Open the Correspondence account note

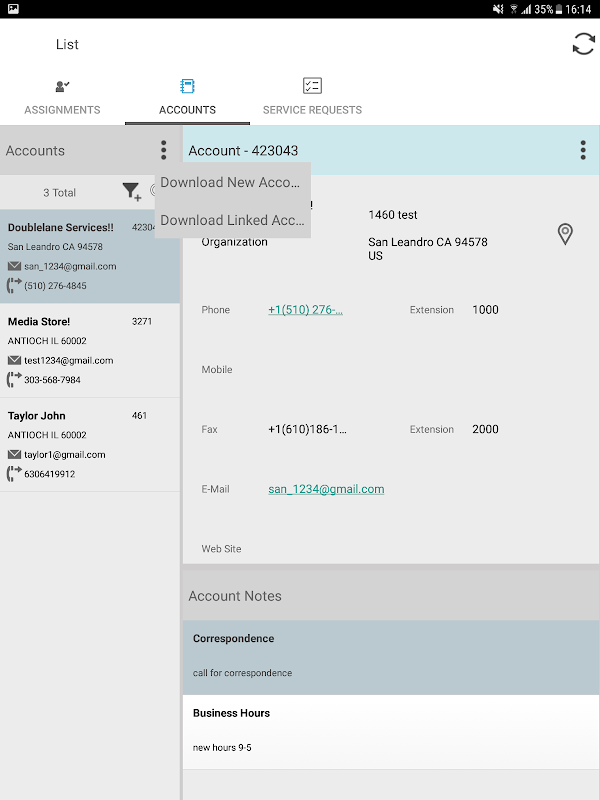pos(391,656)
